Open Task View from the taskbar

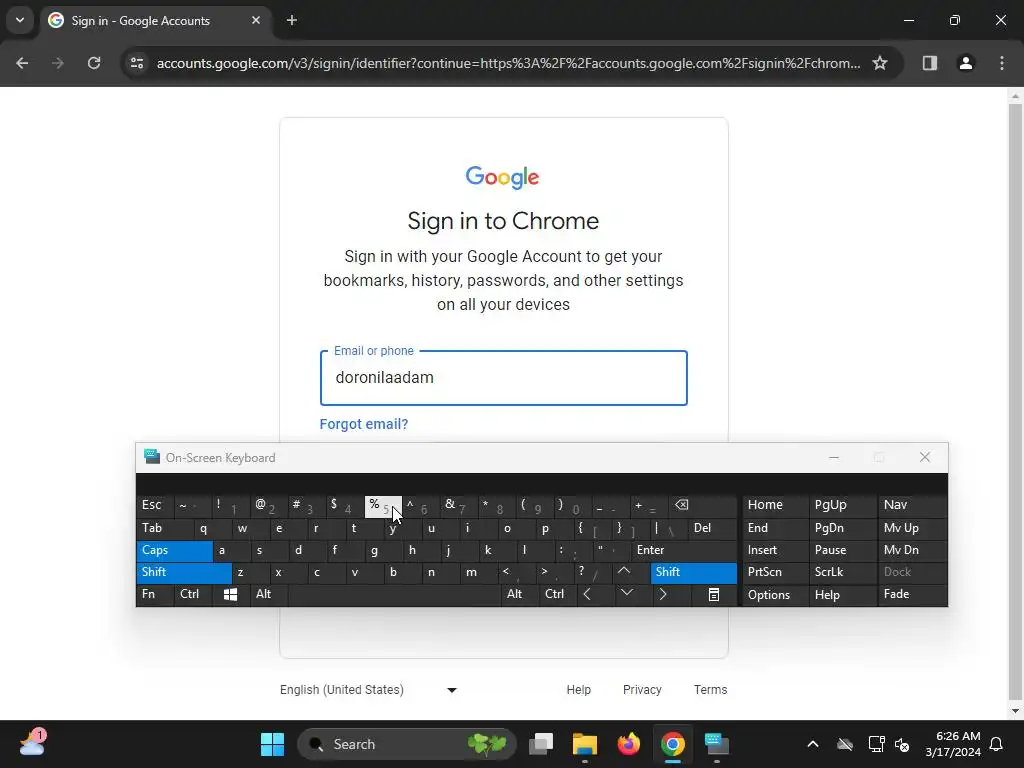point(541,744)
